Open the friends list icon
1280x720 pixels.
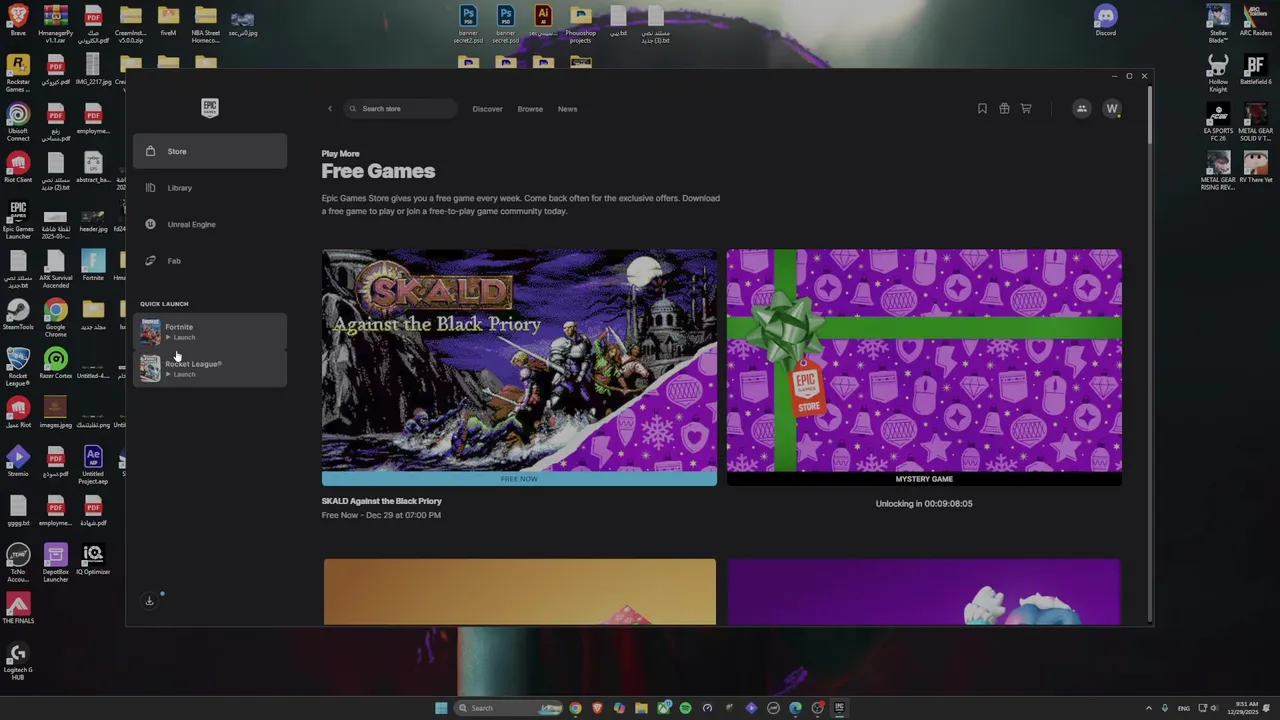pyautogui.click(x=1081, y=109)
